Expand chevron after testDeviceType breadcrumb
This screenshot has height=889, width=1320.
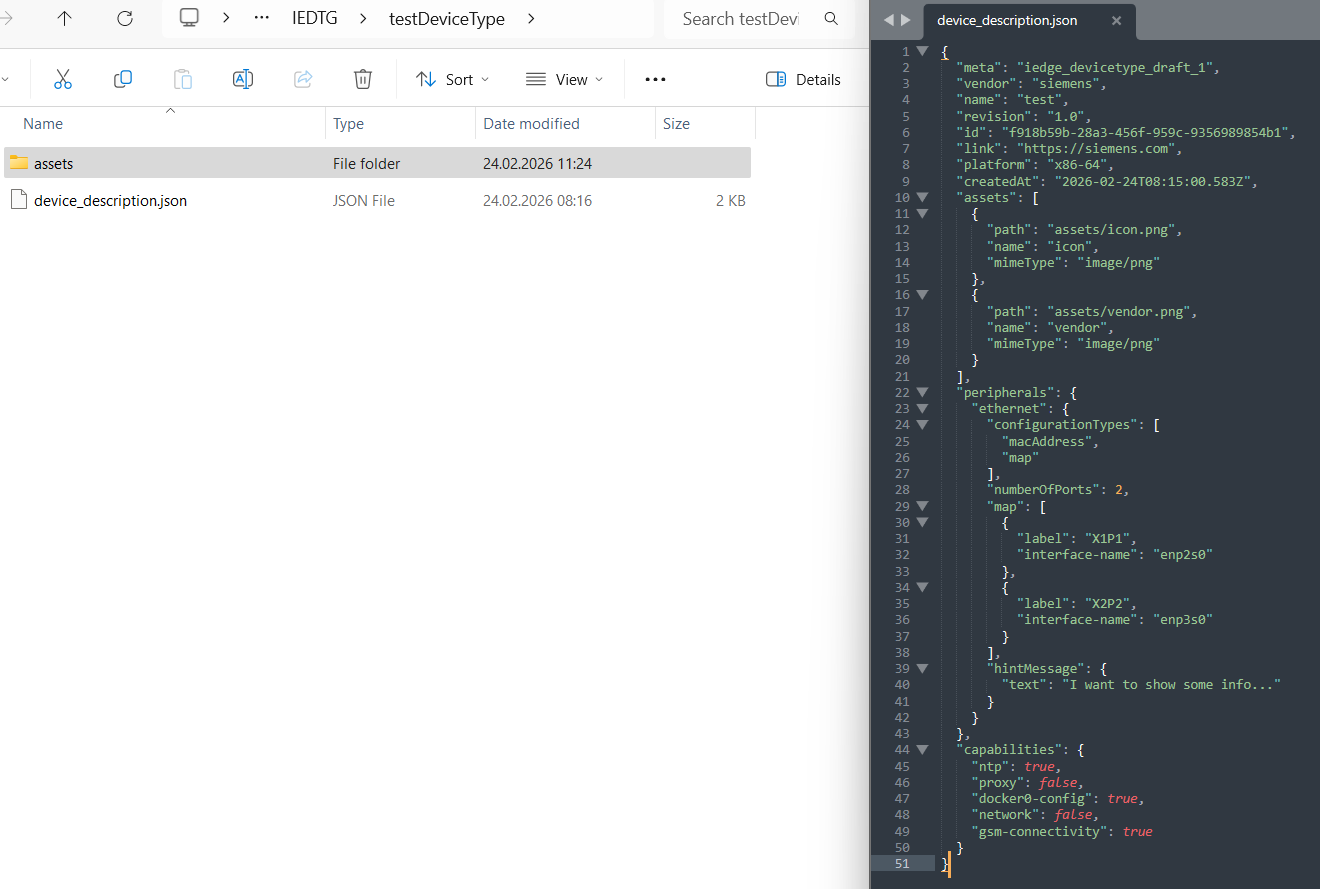click(x=530, y=18)
